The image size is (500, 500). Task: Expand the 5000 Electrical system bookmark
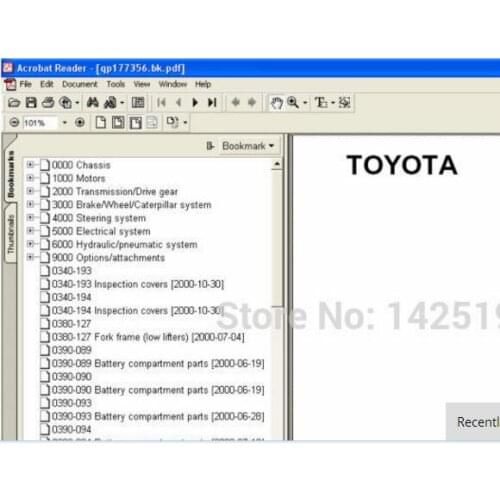(30, 231)
